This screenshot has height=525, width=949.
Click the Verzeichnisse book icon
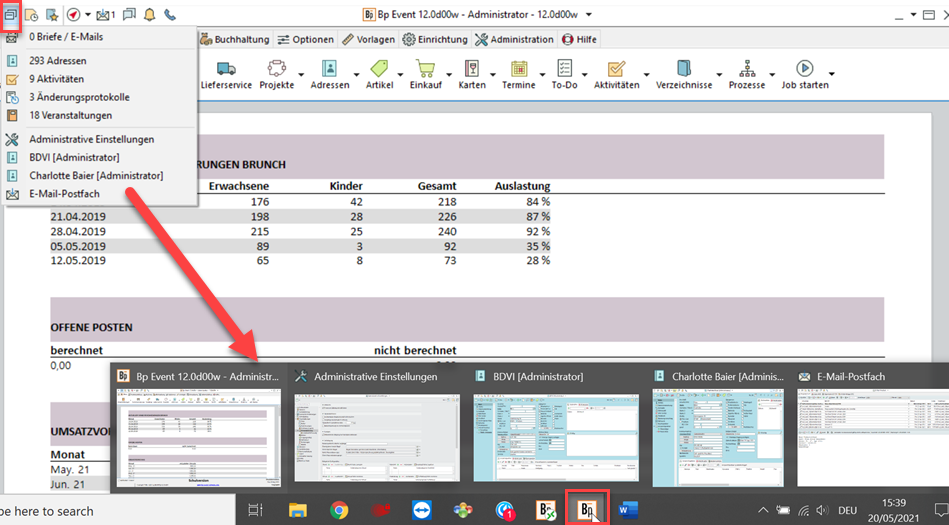(x=684, y=69)
